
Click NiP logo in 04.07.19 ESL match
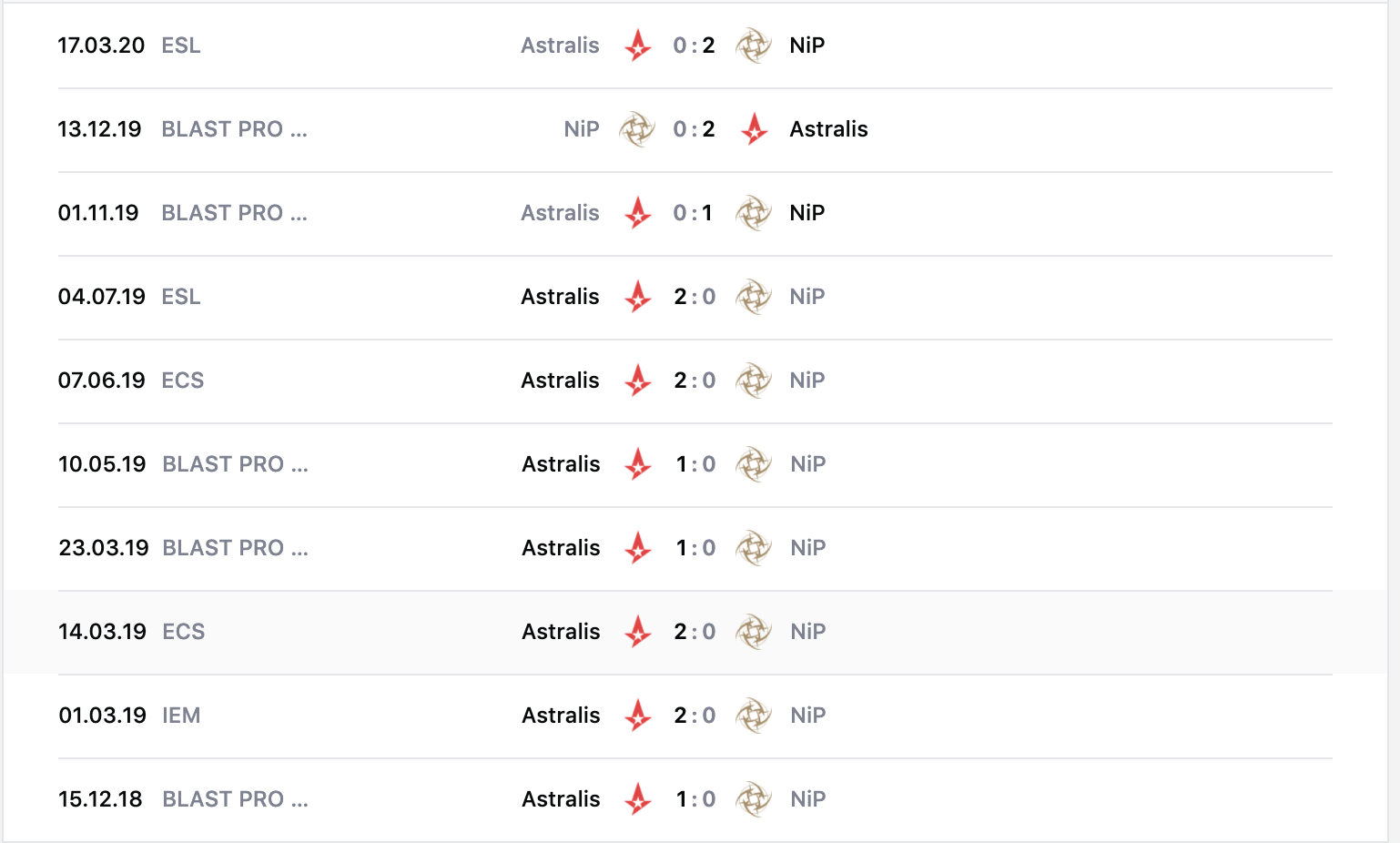(754, 297)
